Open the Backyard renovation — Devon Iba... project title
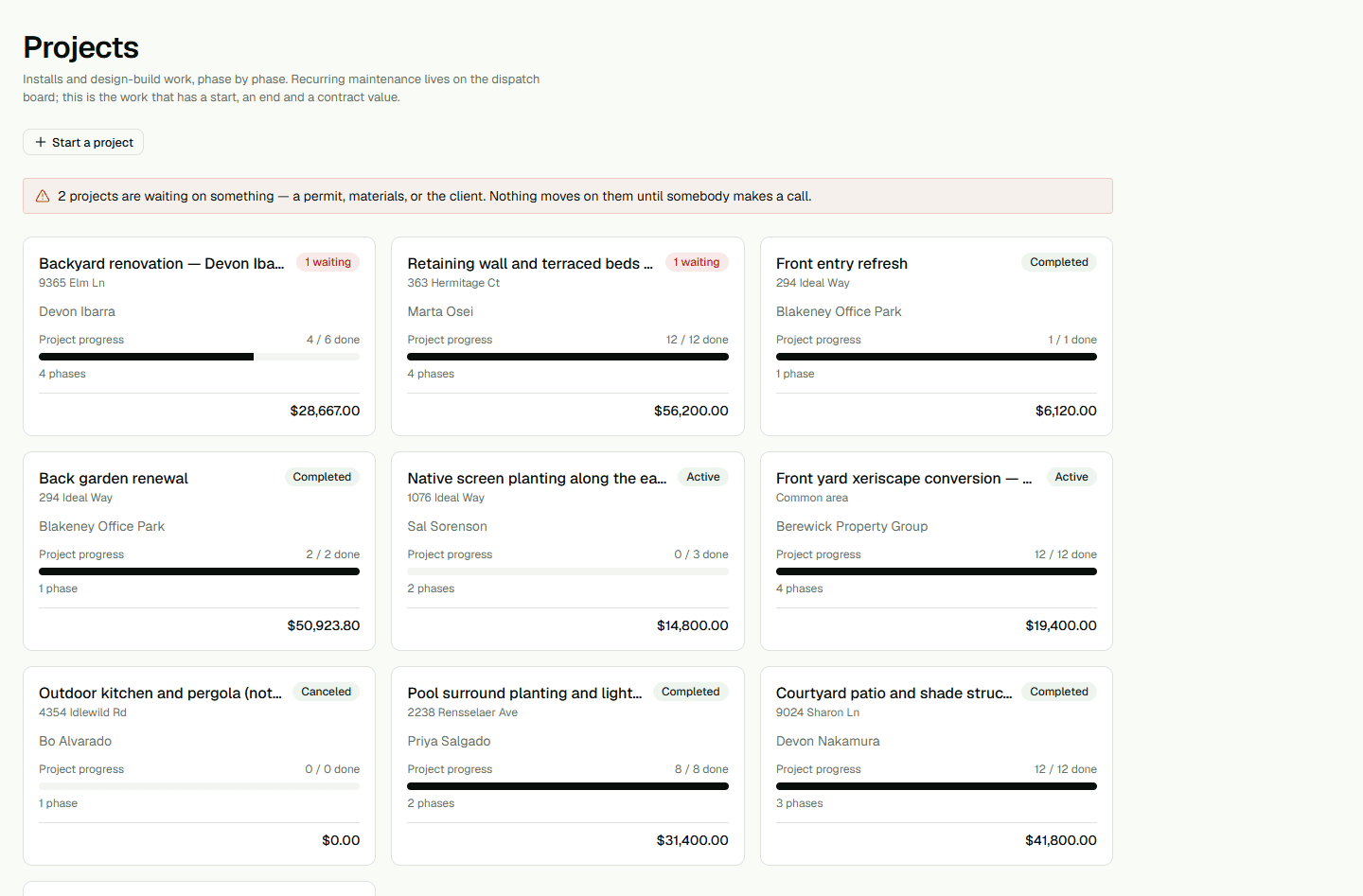 pyautogui.click(x=162, y=263)
